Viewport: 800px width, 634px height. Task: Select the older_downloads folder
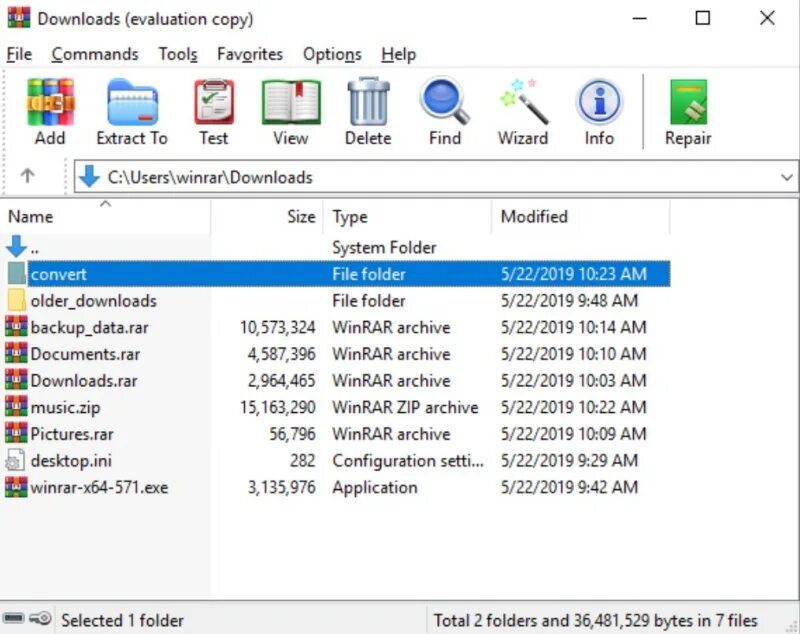tap(337, 300)
